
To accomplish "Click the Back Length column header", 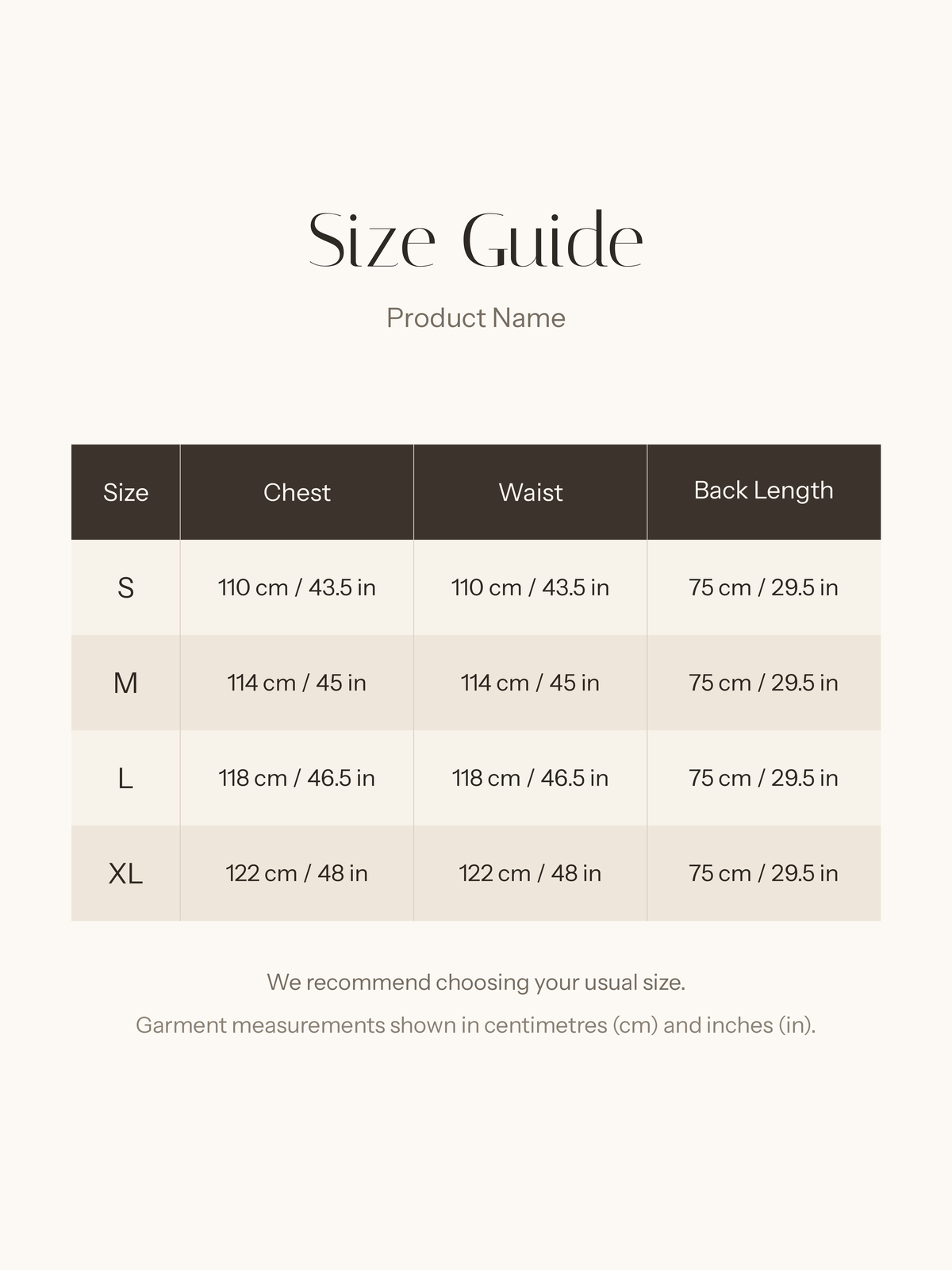I will coord(764,491).
